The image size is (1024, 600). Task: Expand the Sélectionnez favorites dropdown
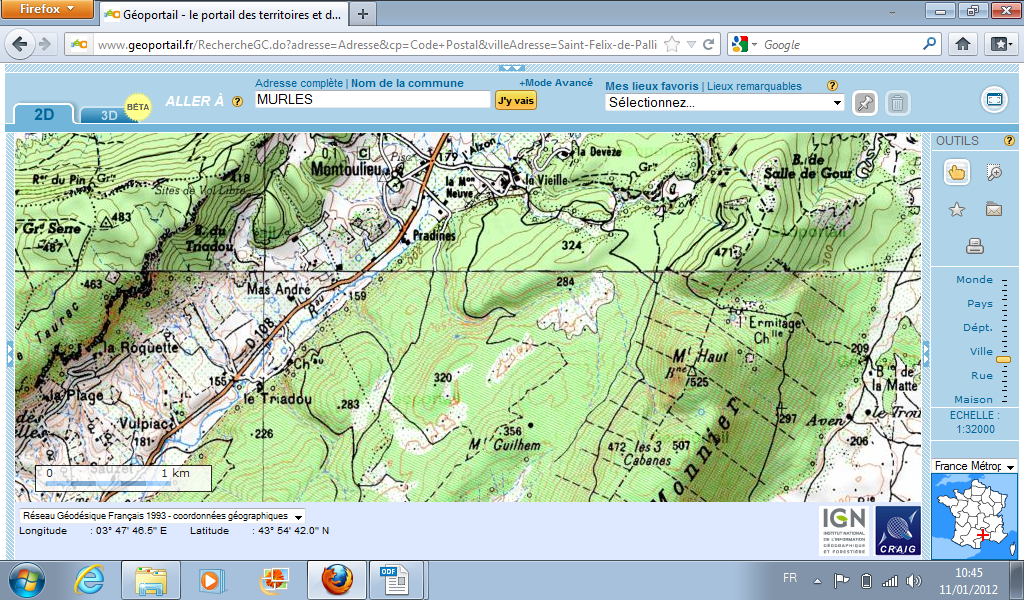(x=837, y=103)
